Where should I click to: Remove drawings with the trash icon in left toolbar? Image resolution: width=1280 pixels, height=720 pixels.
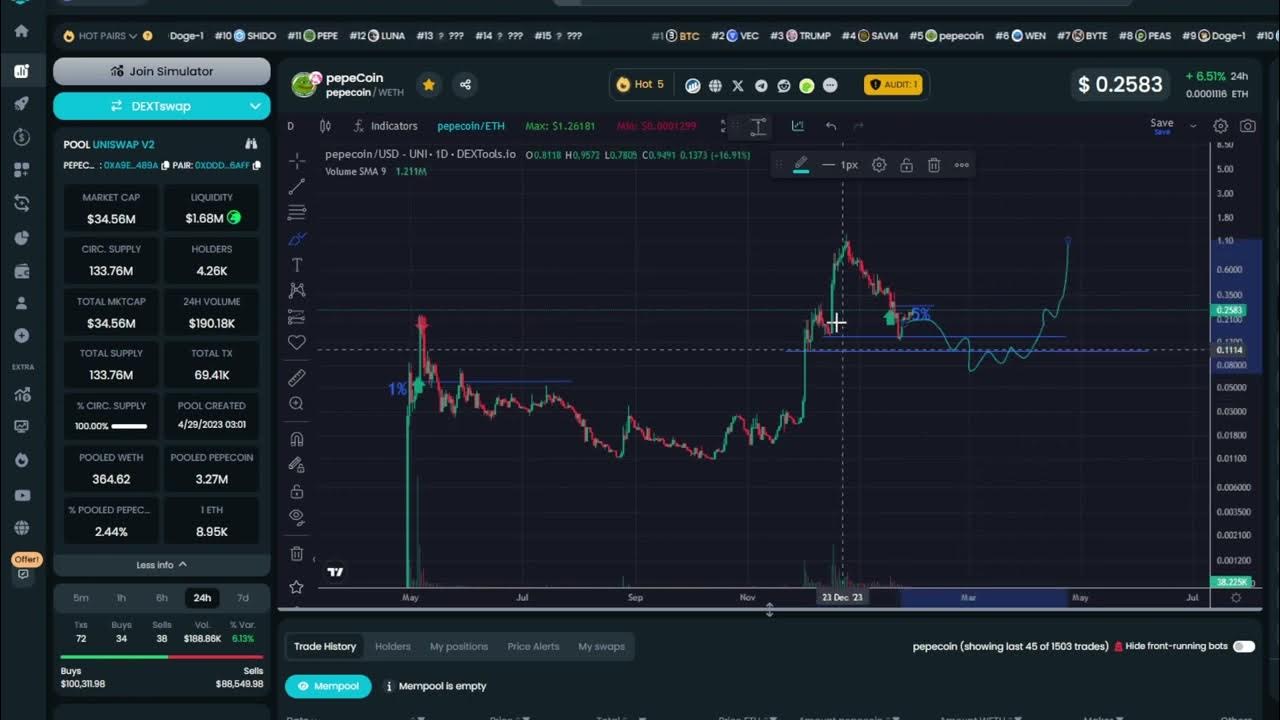297,553
